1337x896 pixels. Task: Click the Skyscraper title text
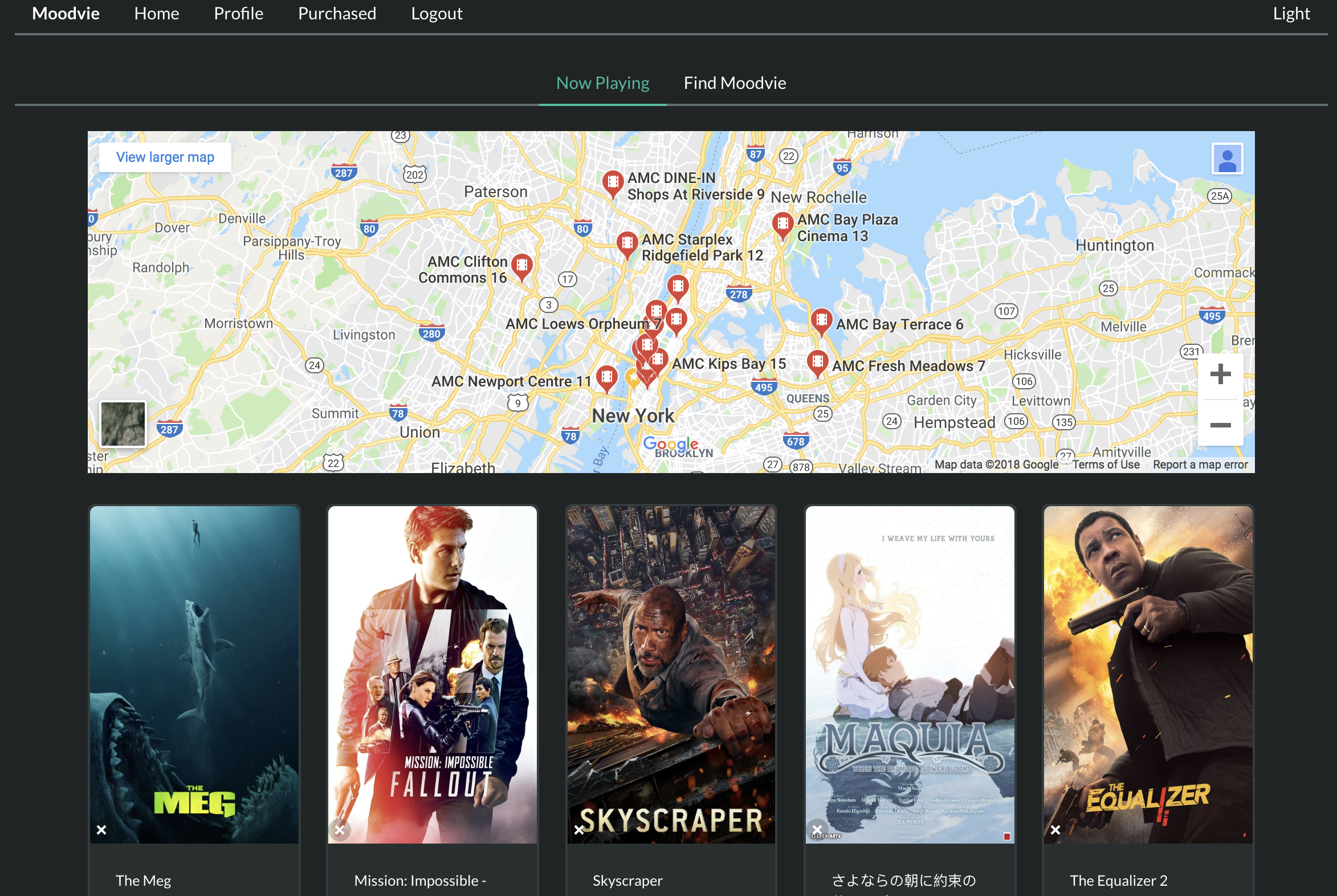627,881
